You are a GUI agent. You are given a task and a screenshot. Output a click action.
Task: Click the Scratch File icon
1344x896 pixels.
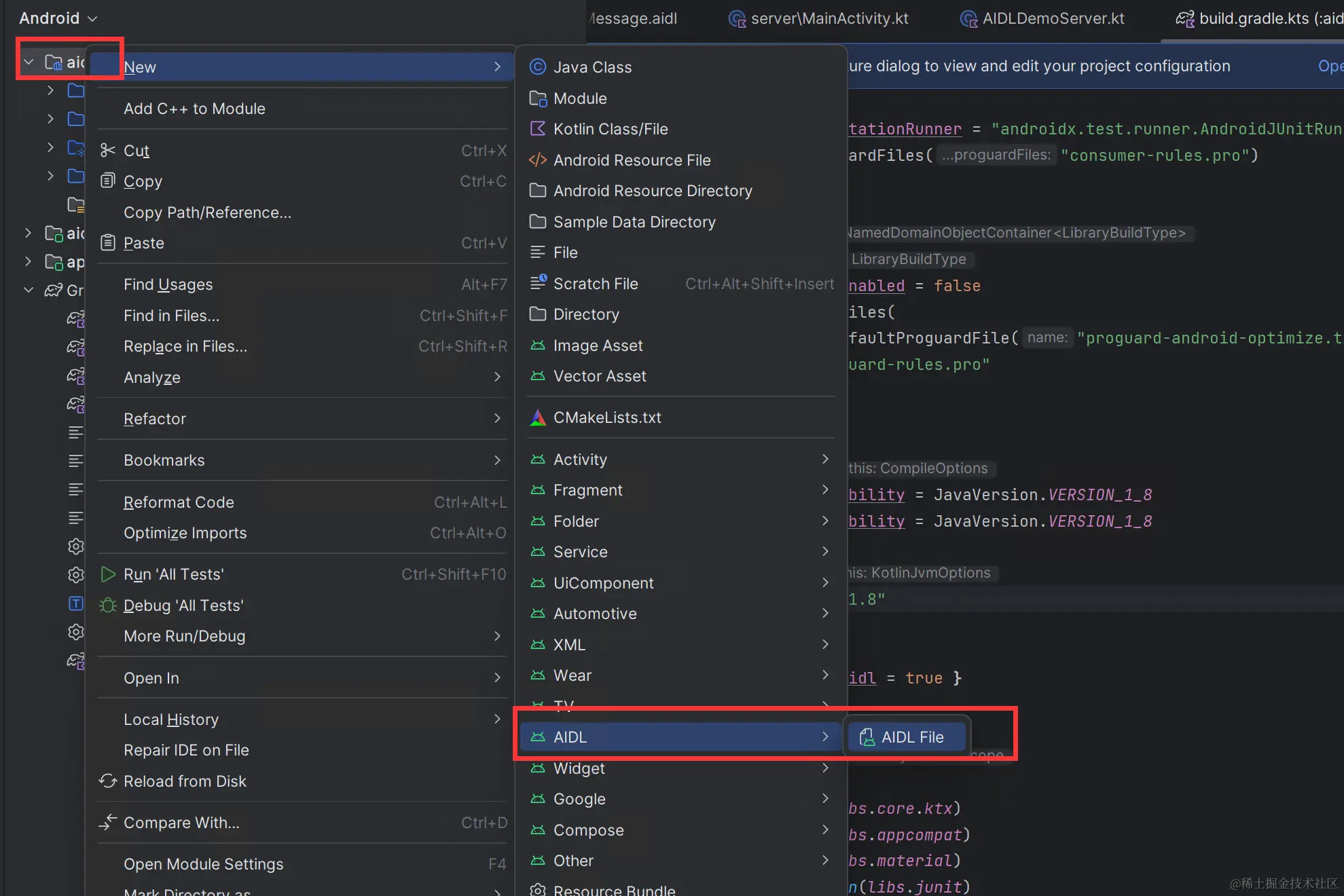pyautogui.click(x=538, y=282)
